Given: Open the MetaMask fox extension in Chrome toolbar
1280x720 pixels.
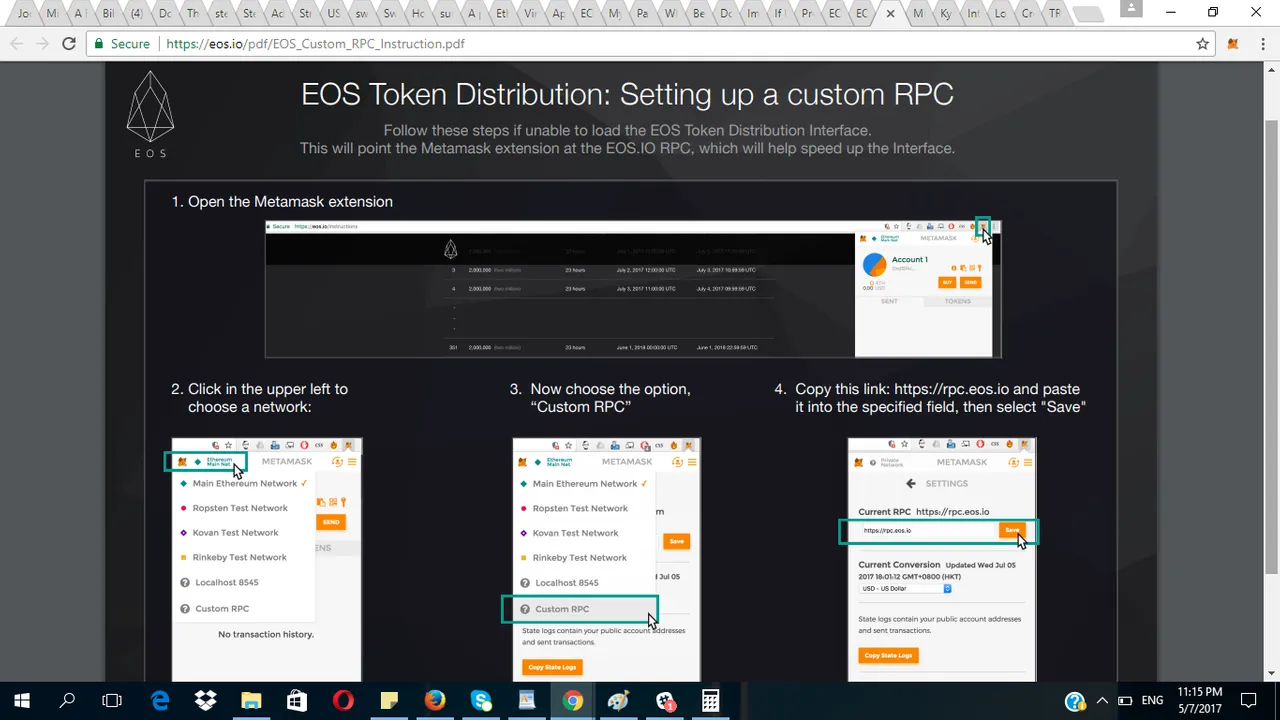Looking at the screenshot, I should [1233, 44].
